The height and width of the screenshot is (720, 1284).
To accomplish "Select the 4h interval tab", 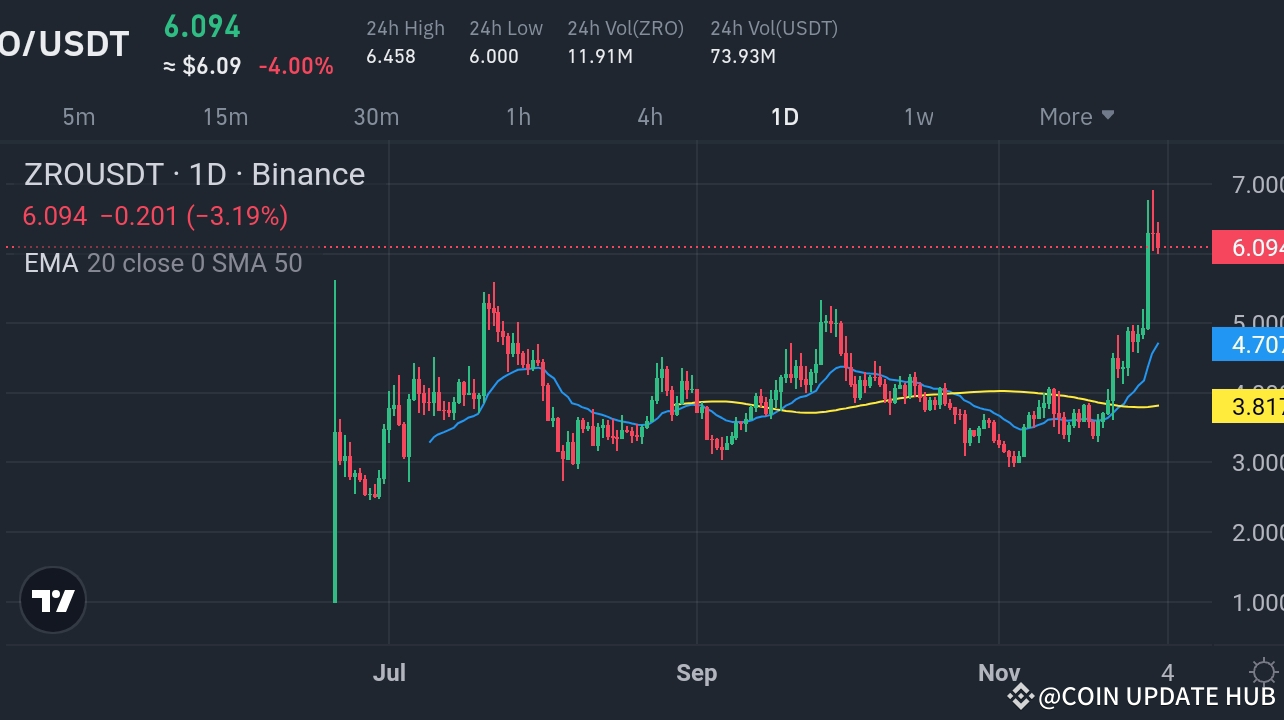I will pyautogui.click(x=648, y=116).
